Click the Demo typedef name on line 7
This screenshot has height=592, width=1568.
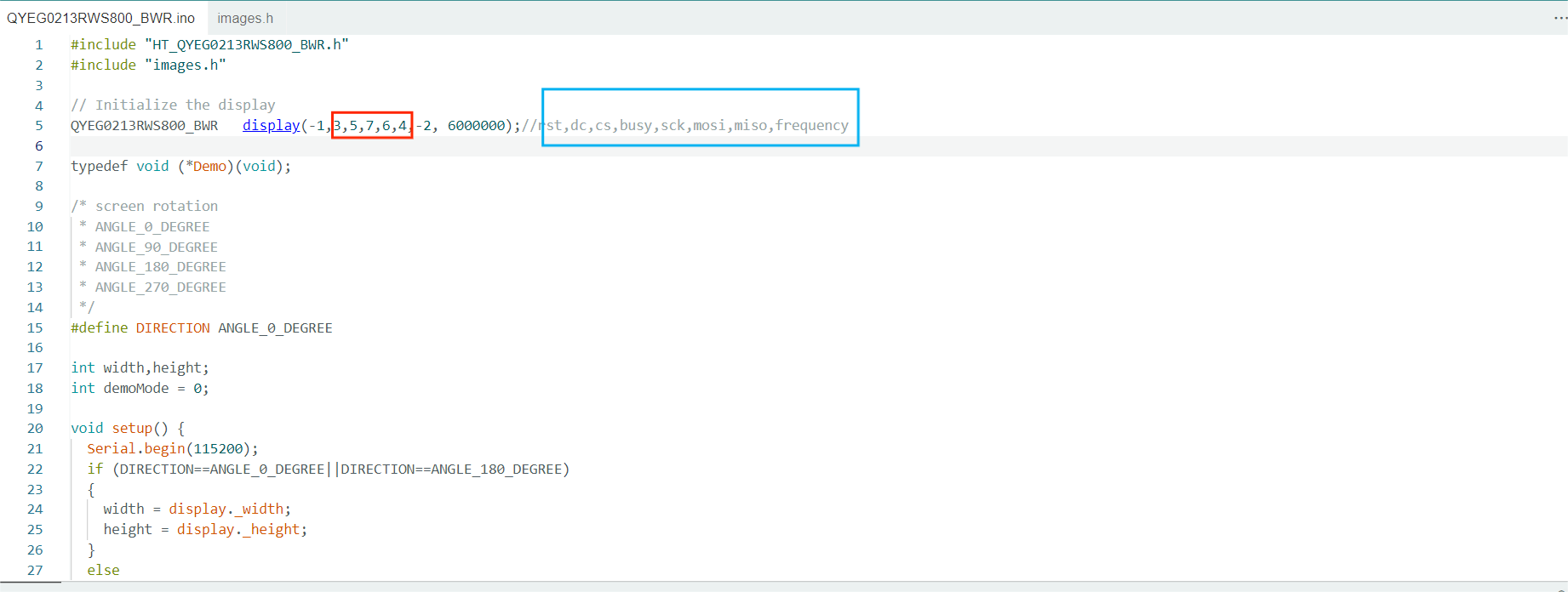pos(209,166)
